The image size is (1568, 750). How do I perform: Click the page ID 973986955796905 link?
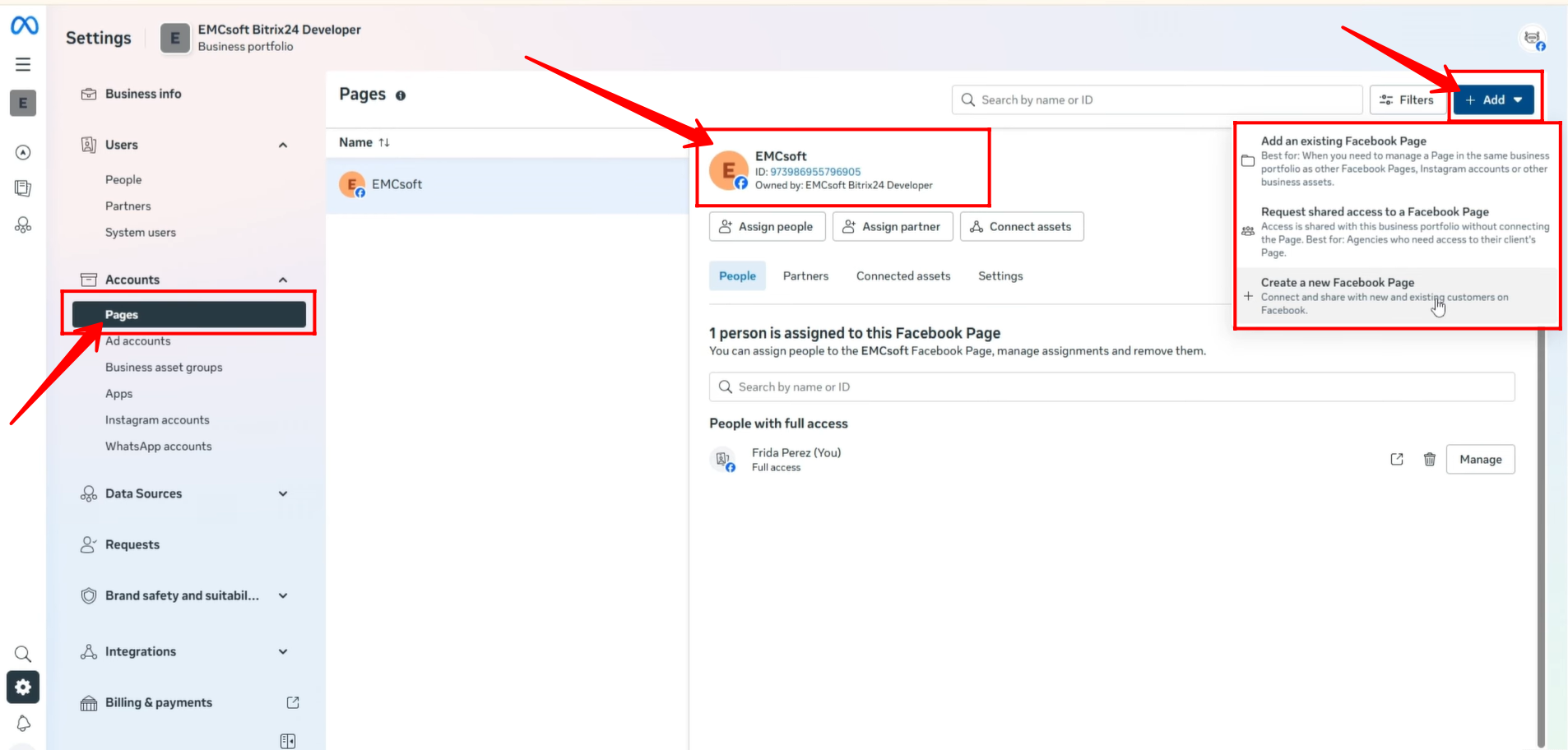point(814,172)
